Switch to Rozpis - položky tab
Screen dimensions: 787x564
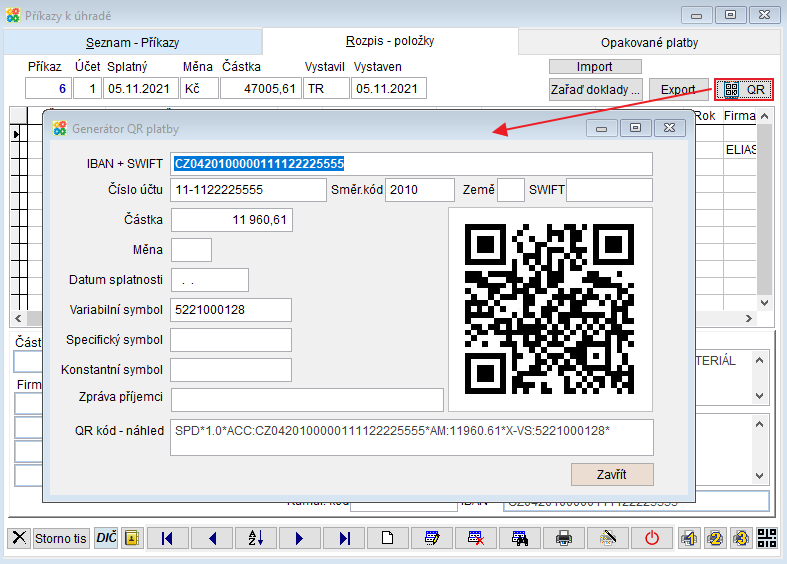pyautogui.click(x=390, y=41)
